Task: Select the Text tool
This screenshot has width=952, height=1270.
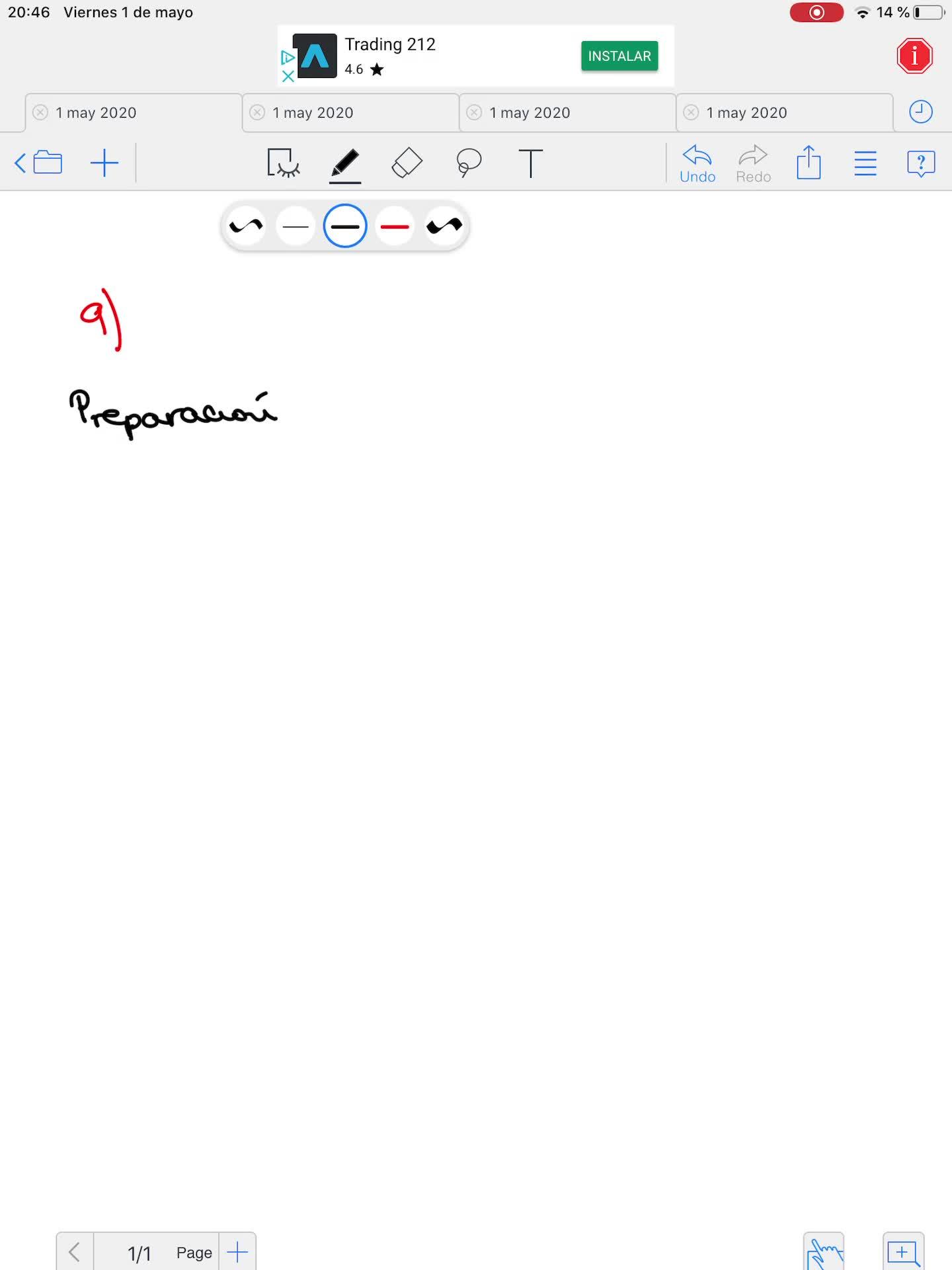Action: [530, 163]
